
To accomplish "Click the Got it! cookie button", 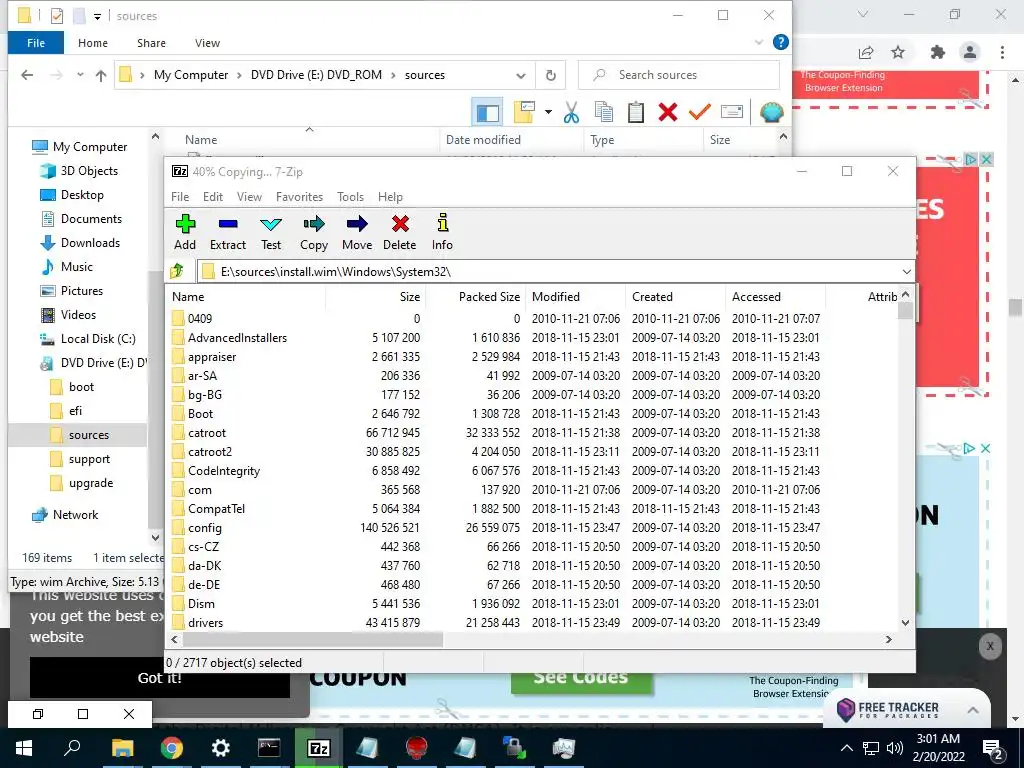I will point(160,678).
